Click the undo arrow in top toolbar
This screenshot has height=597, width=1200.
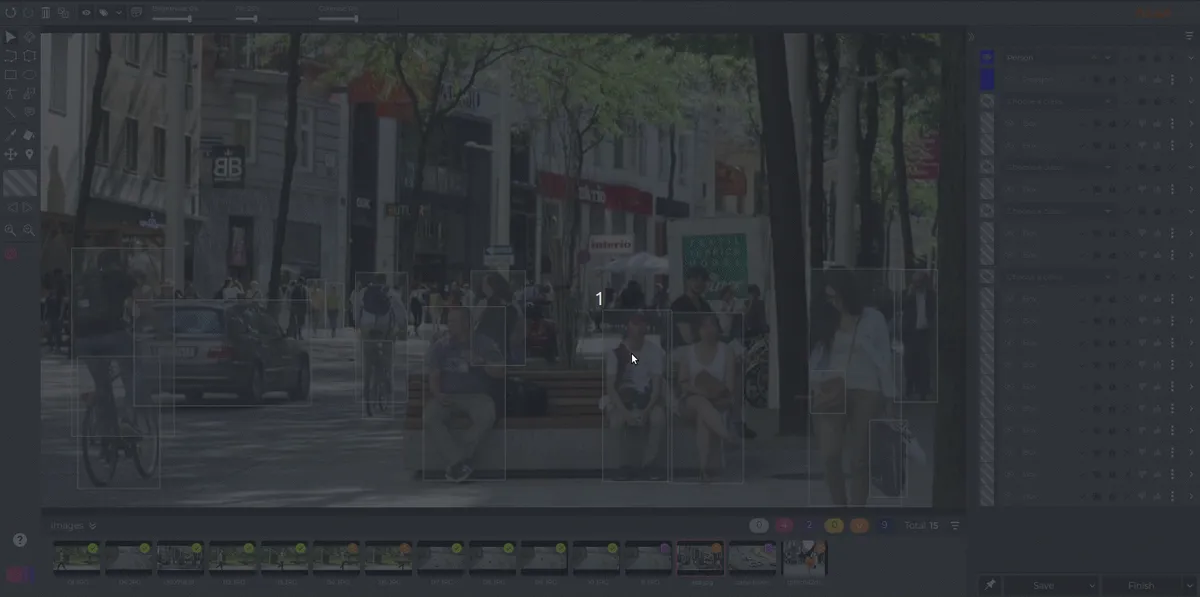tap(11, 13)
